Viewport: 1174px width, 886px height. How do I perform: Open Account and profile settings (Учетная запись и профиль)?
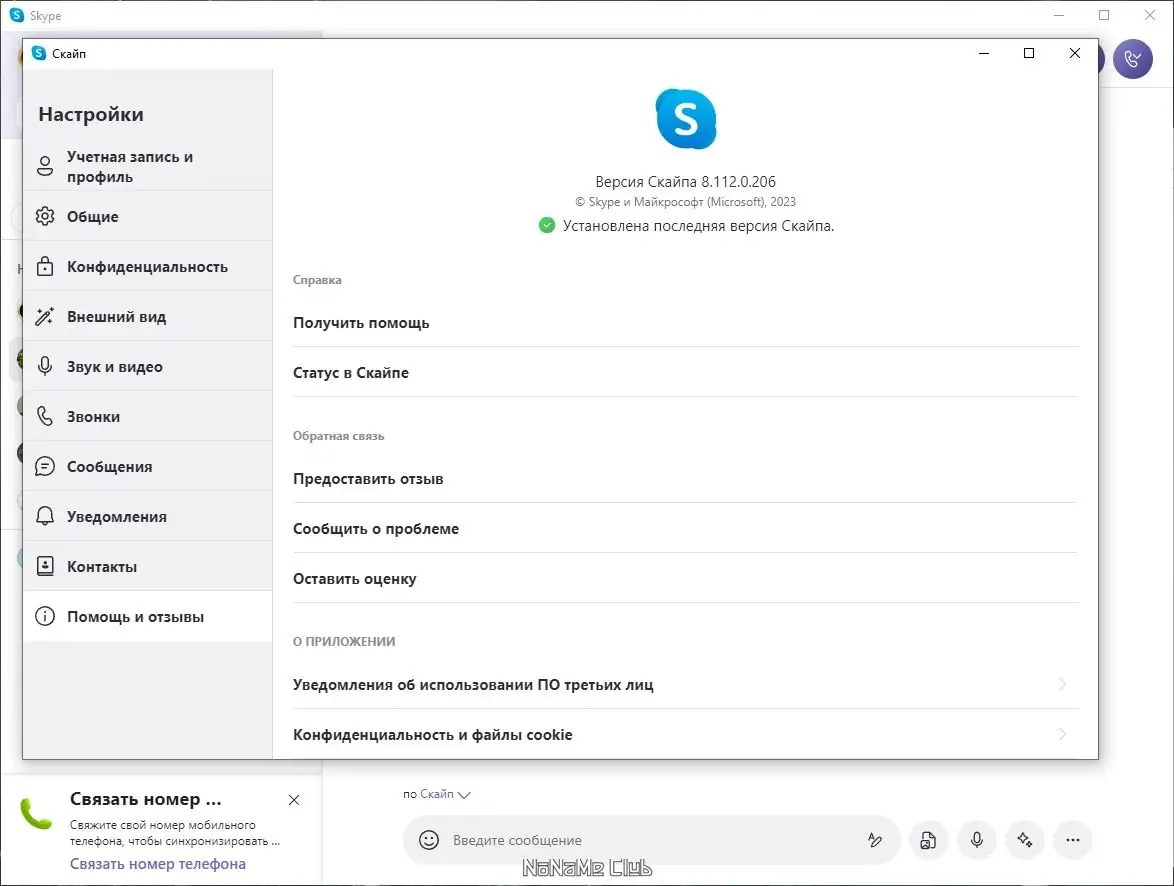click(x=147, y=166)
